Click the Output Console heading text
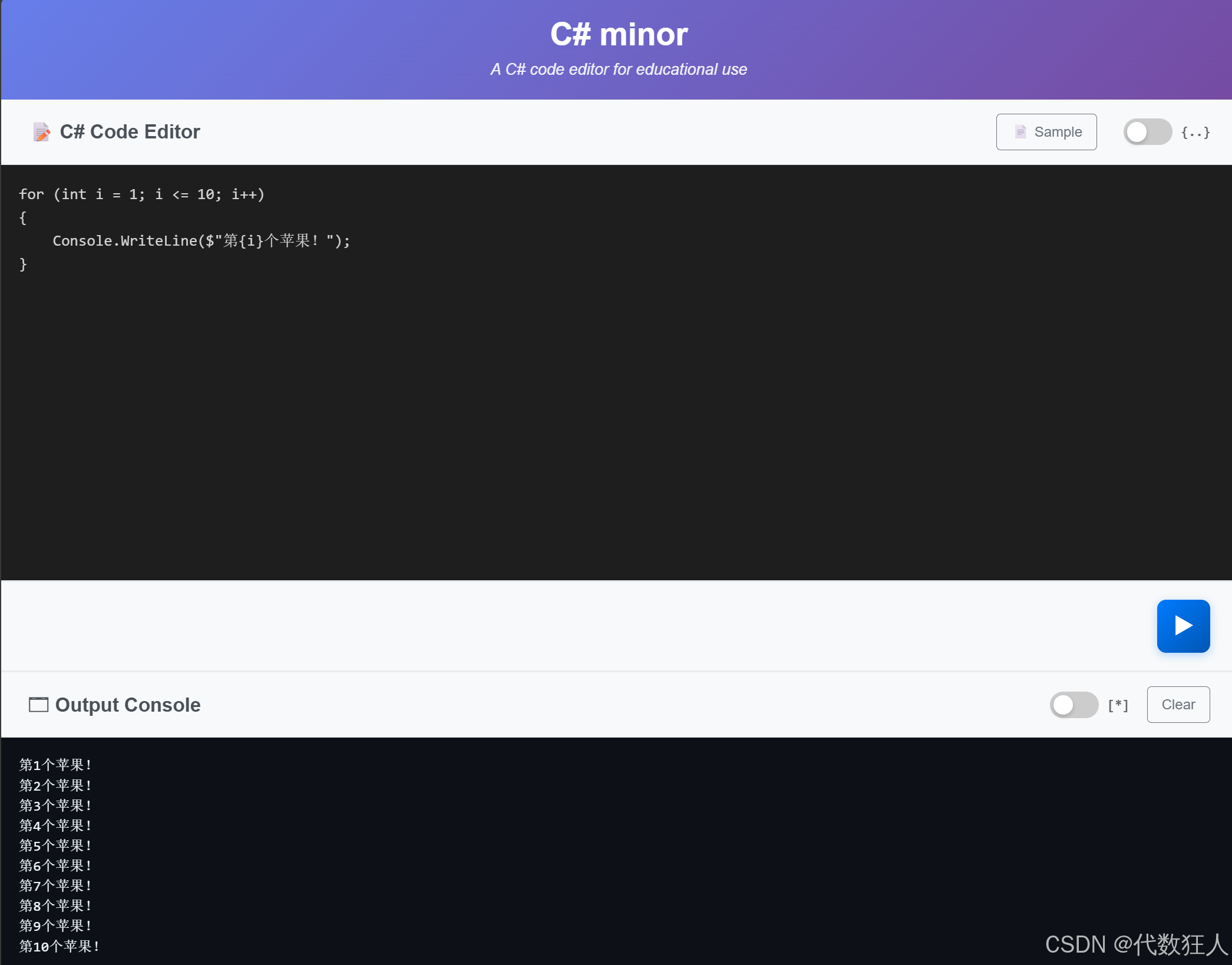1232x965 pixels. pyautogui.click(x=127, y=705)
